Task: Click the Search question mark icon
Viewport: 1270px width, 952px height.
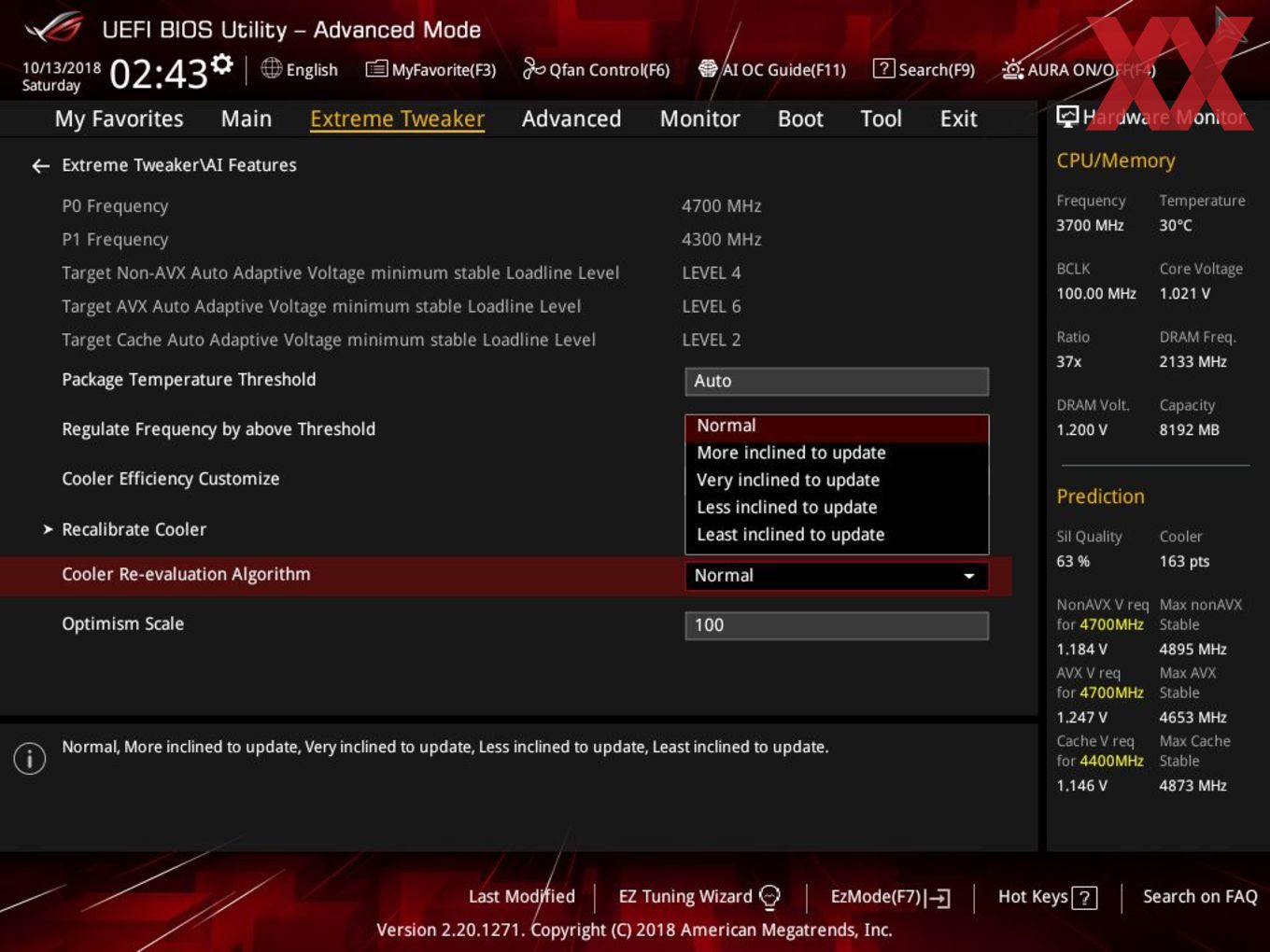Action: 883,68
